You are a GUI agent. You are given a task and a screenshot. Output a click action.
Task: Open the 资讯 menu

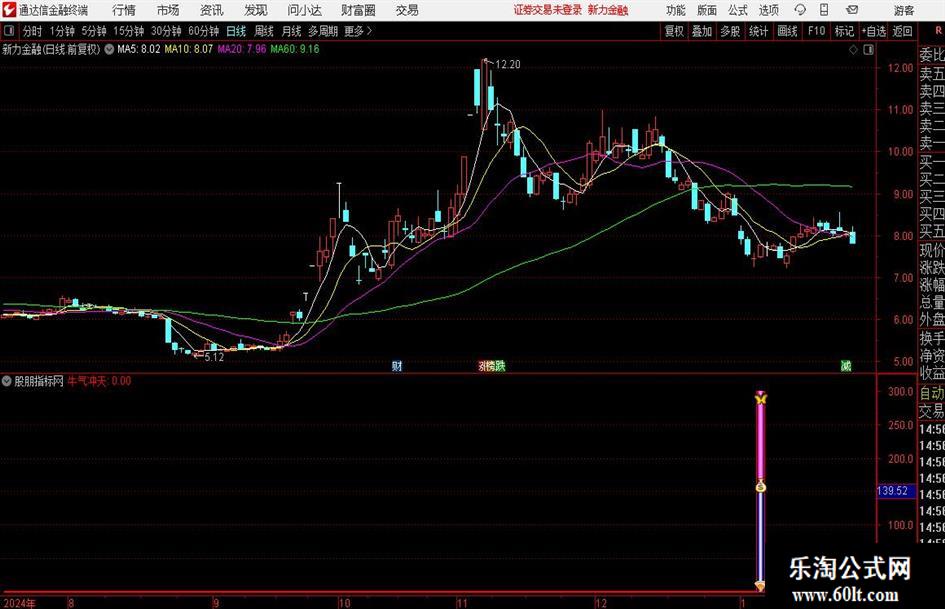(x=212, y=10)
